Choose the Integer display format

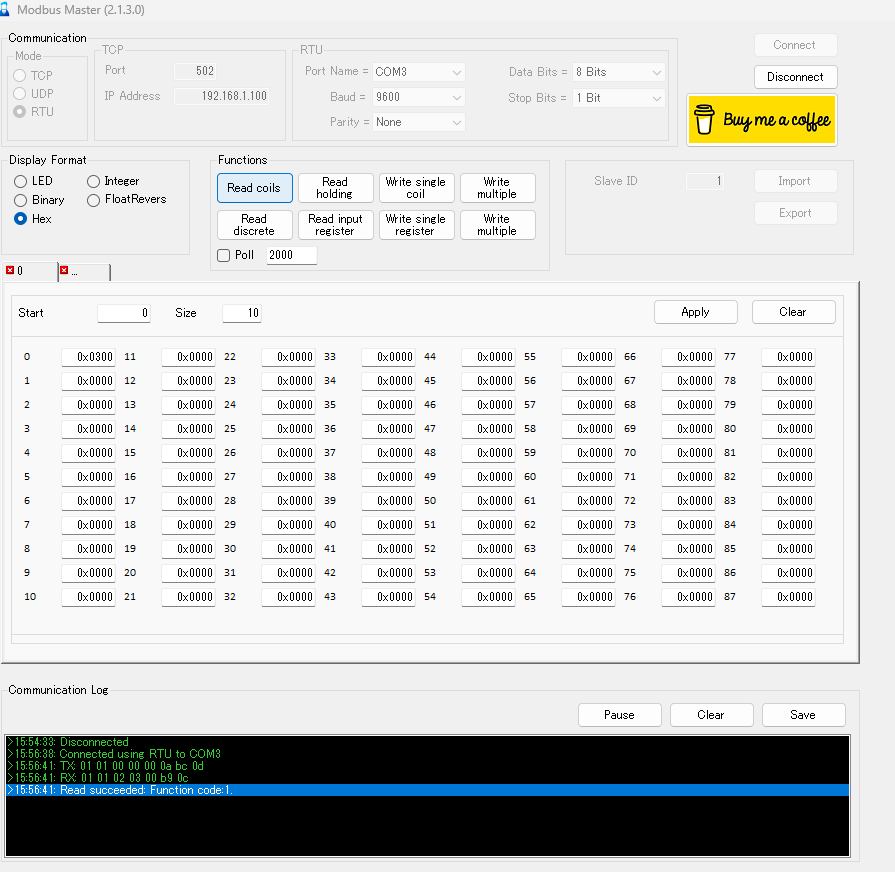[x=94, y=181]
